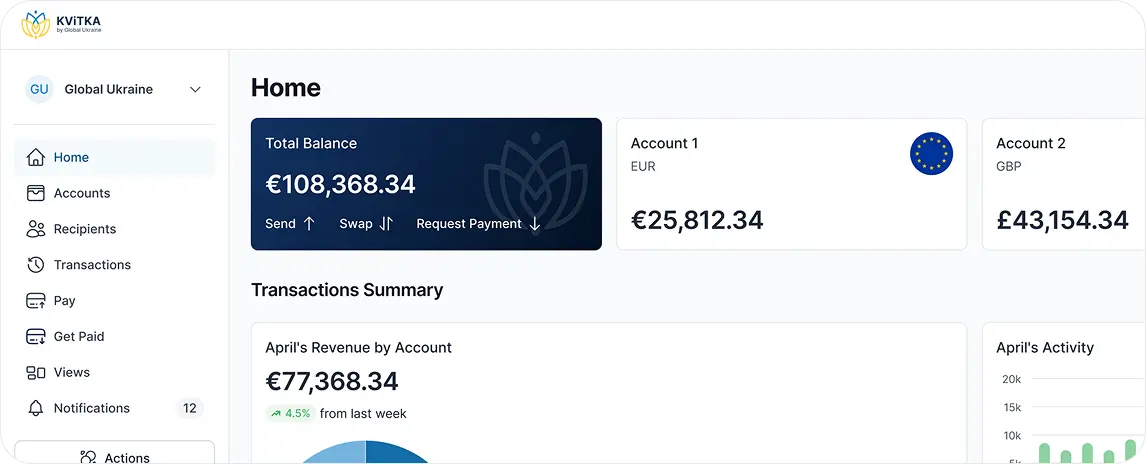Click the Get Paid card icon
This screenshot has height=464, width=1146.
(36, 337)
